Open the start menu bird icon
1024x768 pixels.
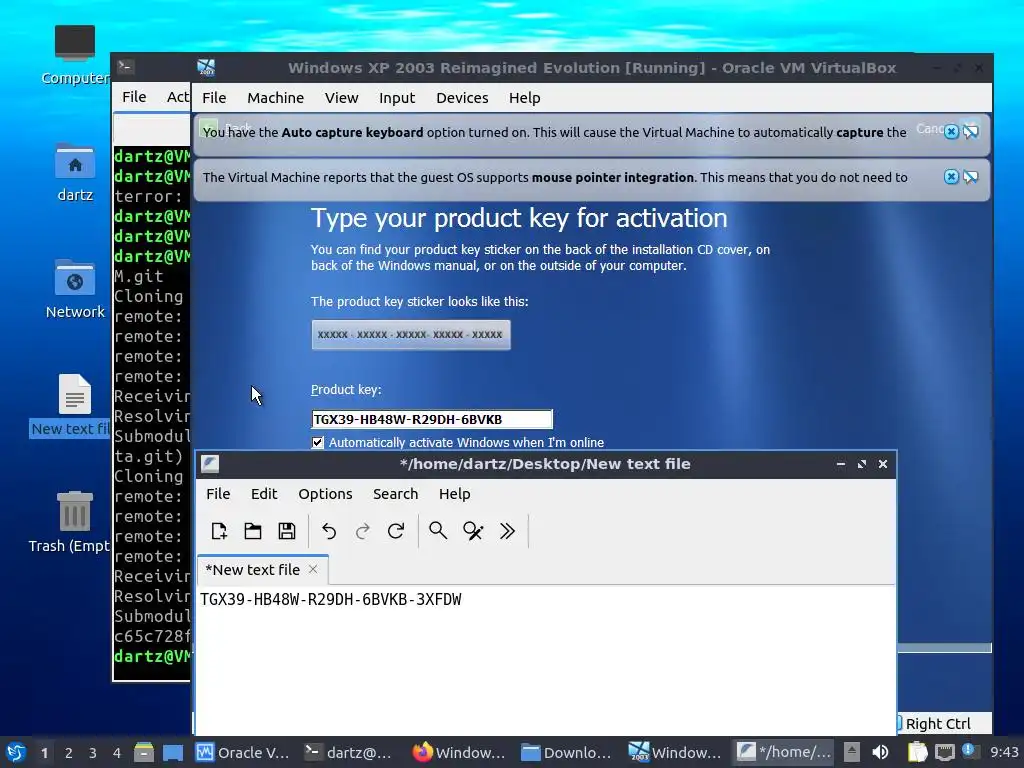pyautogui.click(x=16, y=753)
